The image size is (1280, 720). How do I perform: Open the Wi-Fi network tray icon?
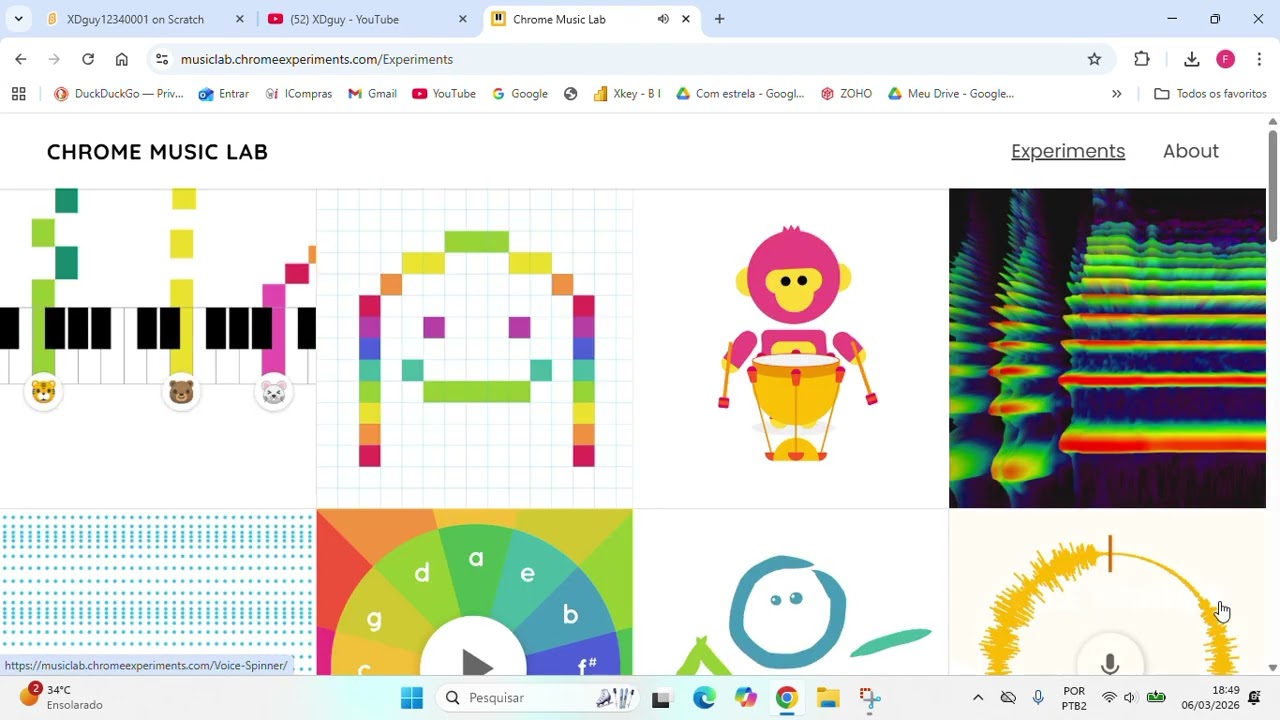pyautogui.click(x=1109, y=698)
